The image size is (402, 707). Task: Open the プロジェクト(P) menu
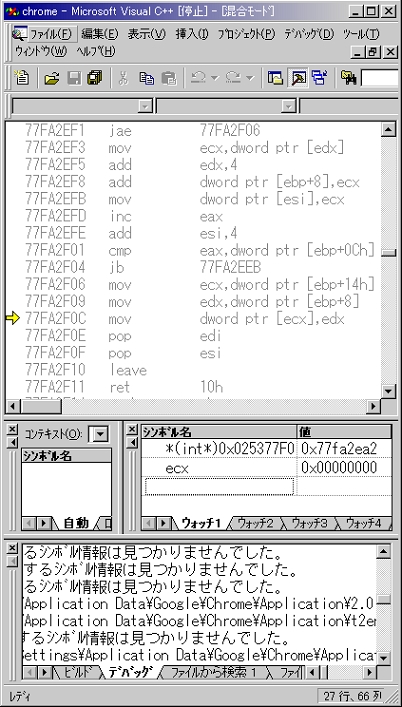click(x=246, y=34)
